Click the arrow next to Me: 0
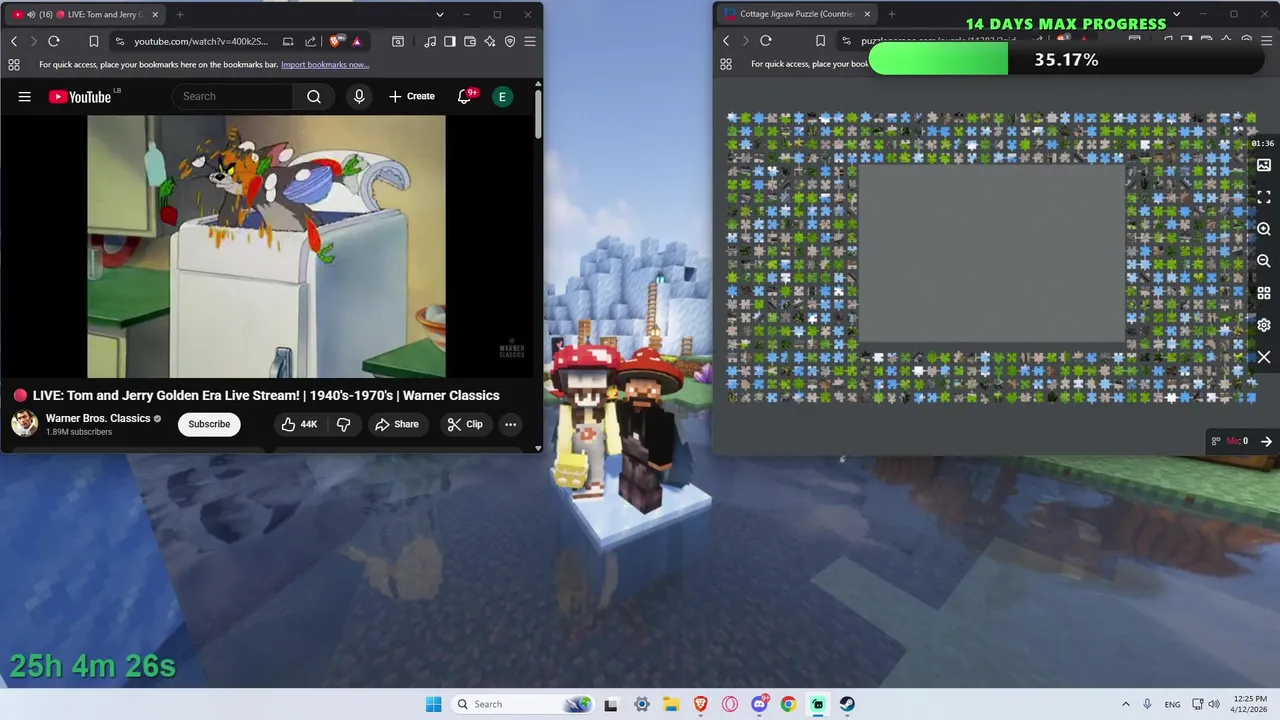The image size is (1280, 720). (x=1266, y=441)
